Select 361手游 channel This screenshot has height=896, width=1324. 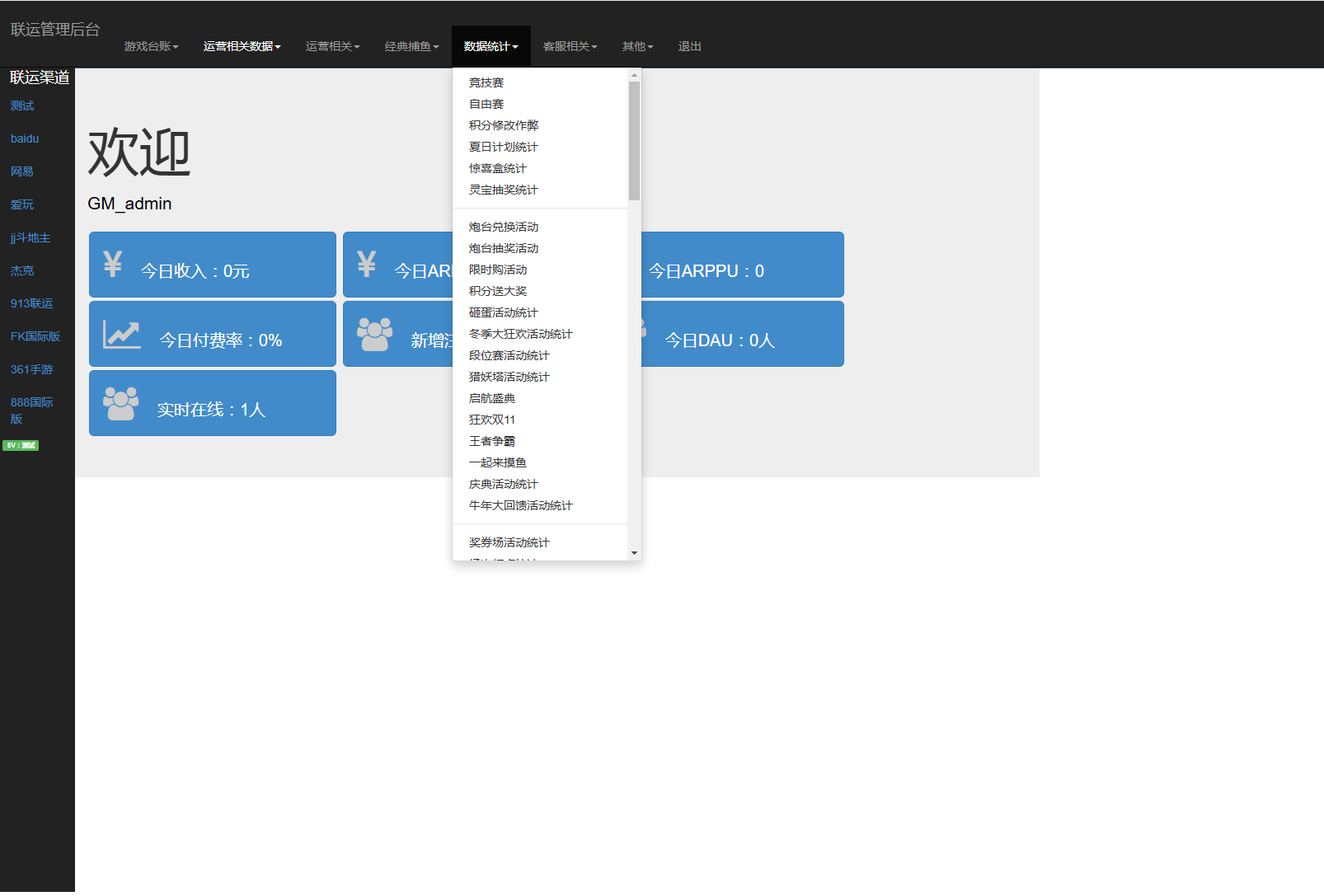point(32,369)
